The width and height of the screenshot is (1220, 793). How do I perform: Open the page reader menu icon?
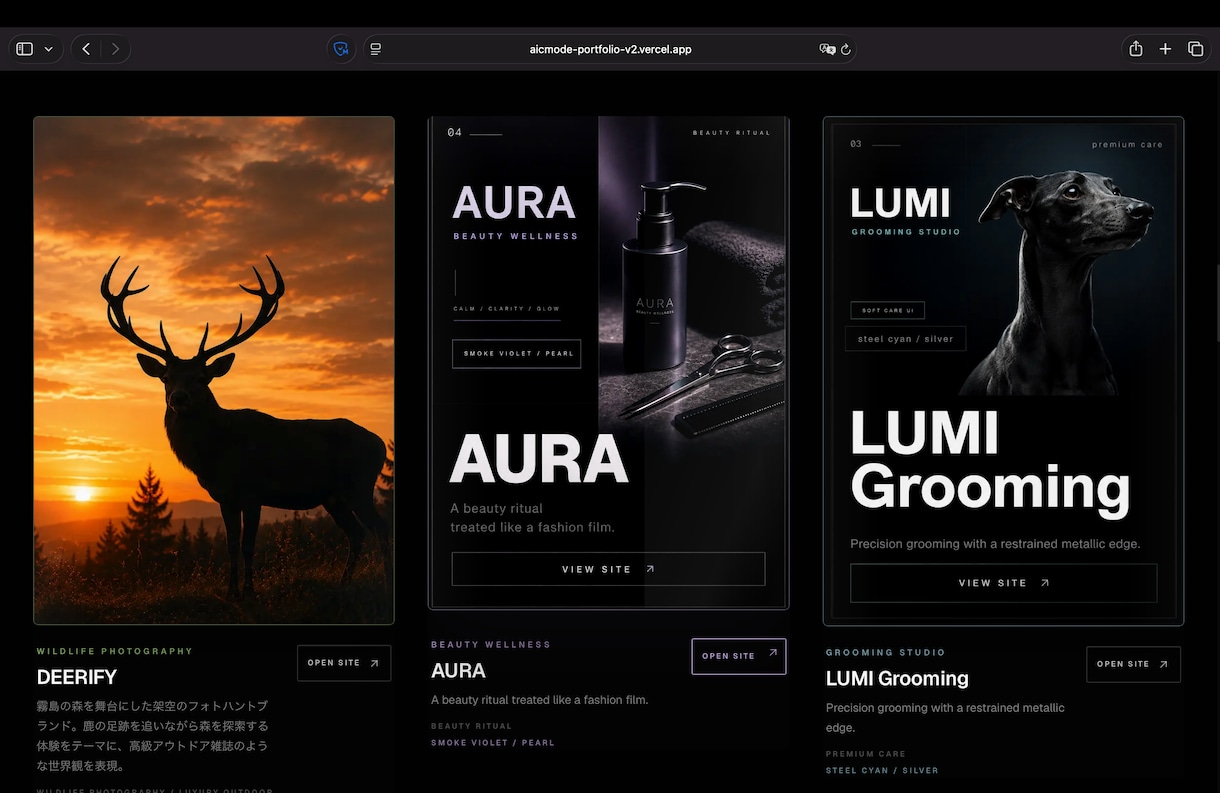pos(376,49)
